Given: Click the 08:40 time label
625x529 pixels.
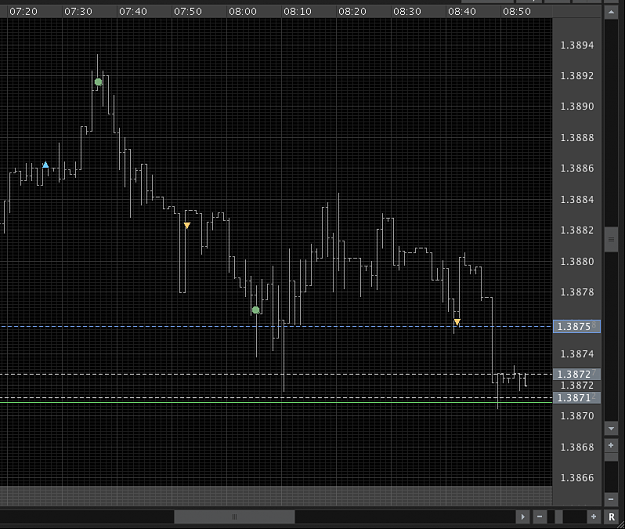Looking at the screenshot, I should click(462, 12).
